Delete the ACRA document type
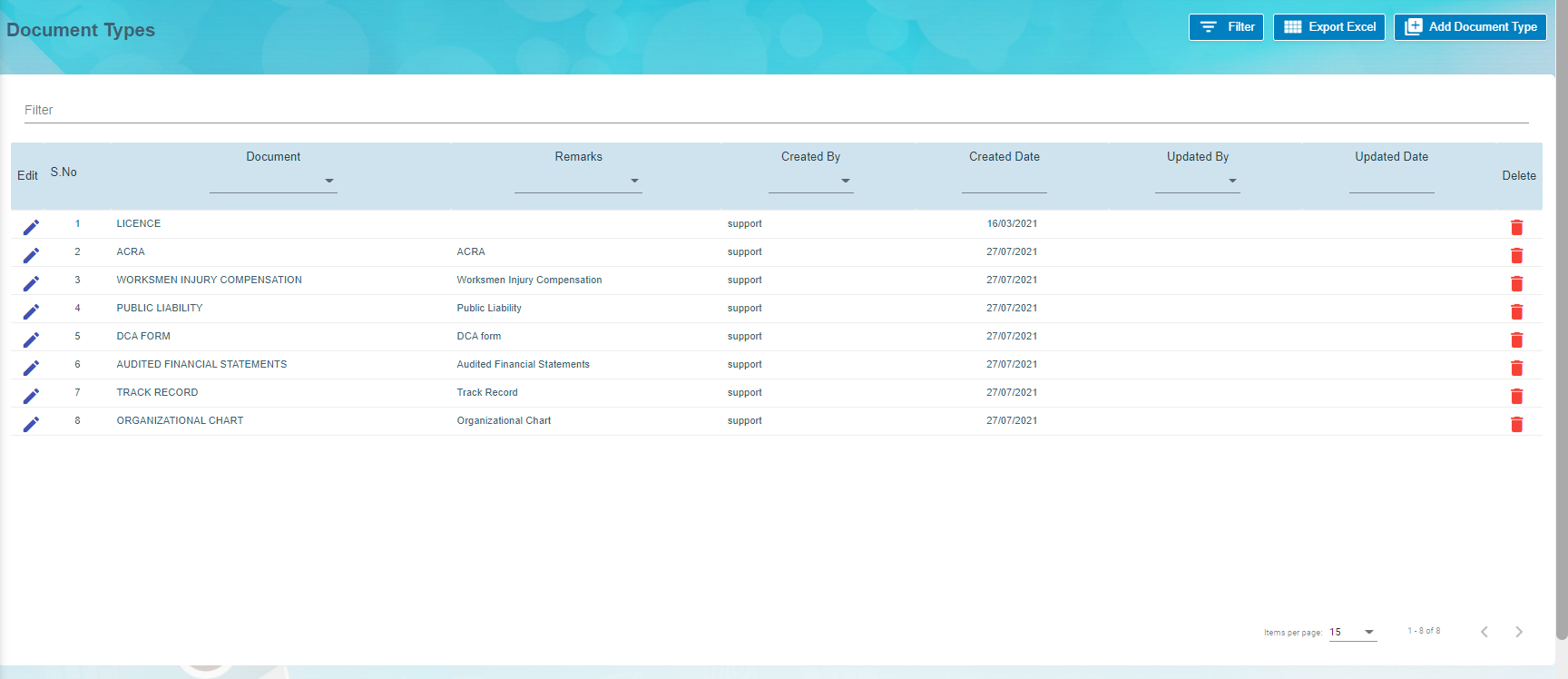The height and width of the screenshot is (679, 1568). coord(1516,255)
